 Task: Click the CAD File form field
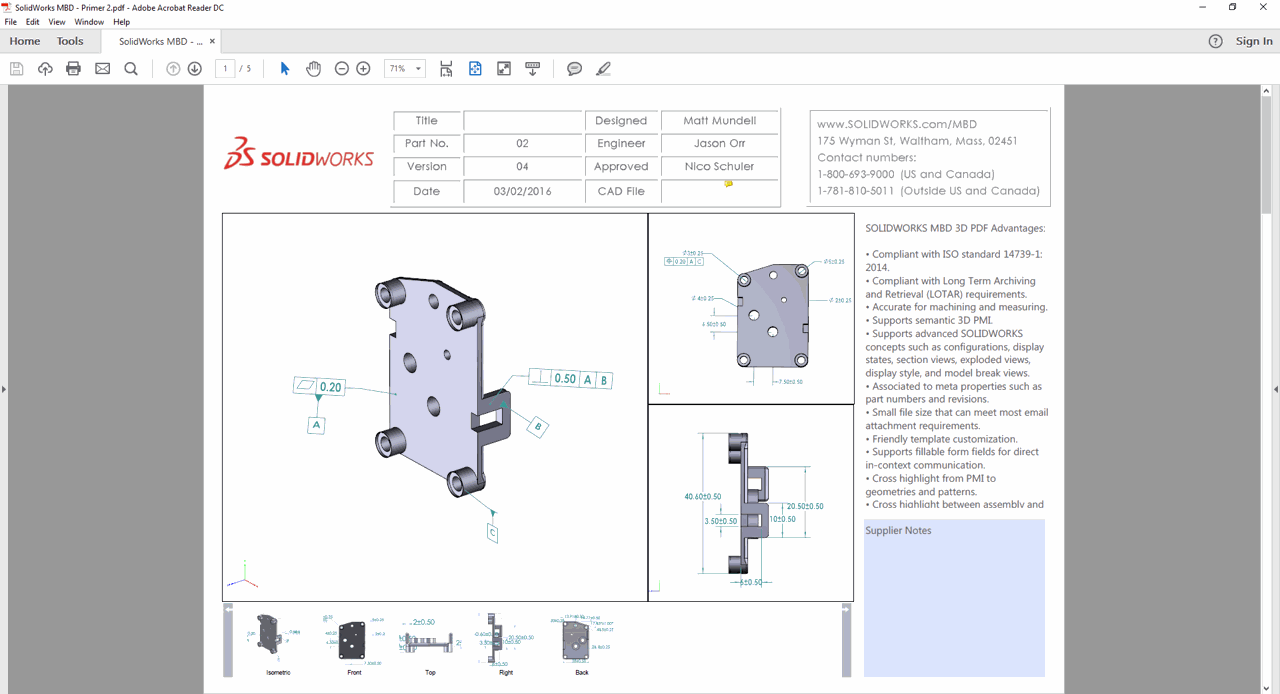[x=720, y=191]
